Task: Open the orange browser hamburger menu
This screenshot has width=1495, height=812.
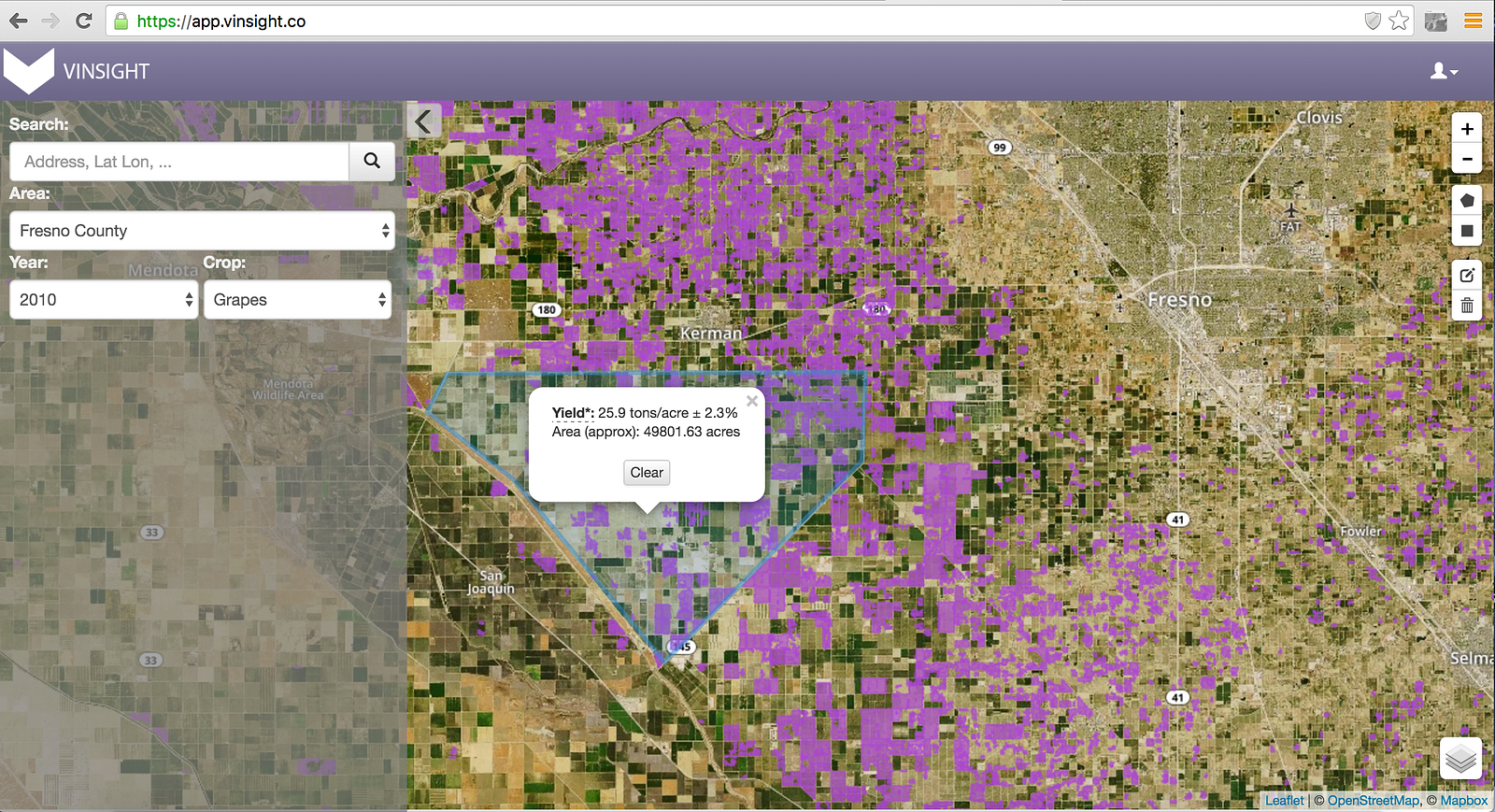Action: [1474, 21]
